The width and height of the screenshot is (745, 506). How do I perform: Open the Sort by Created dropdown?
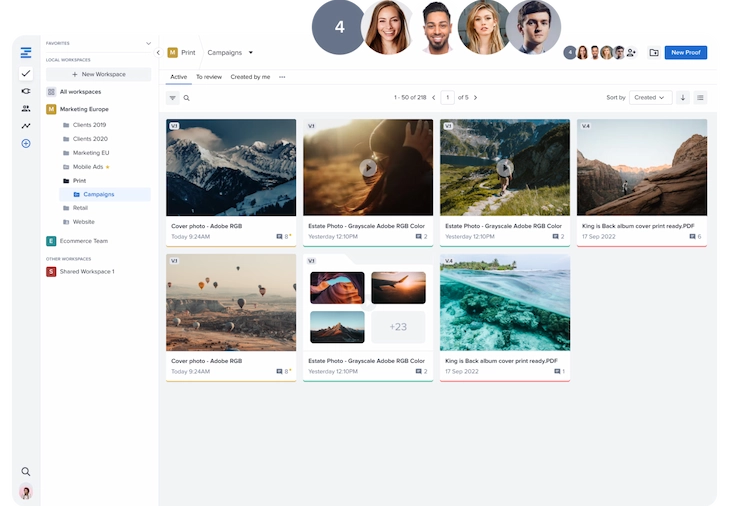point(650,97)
